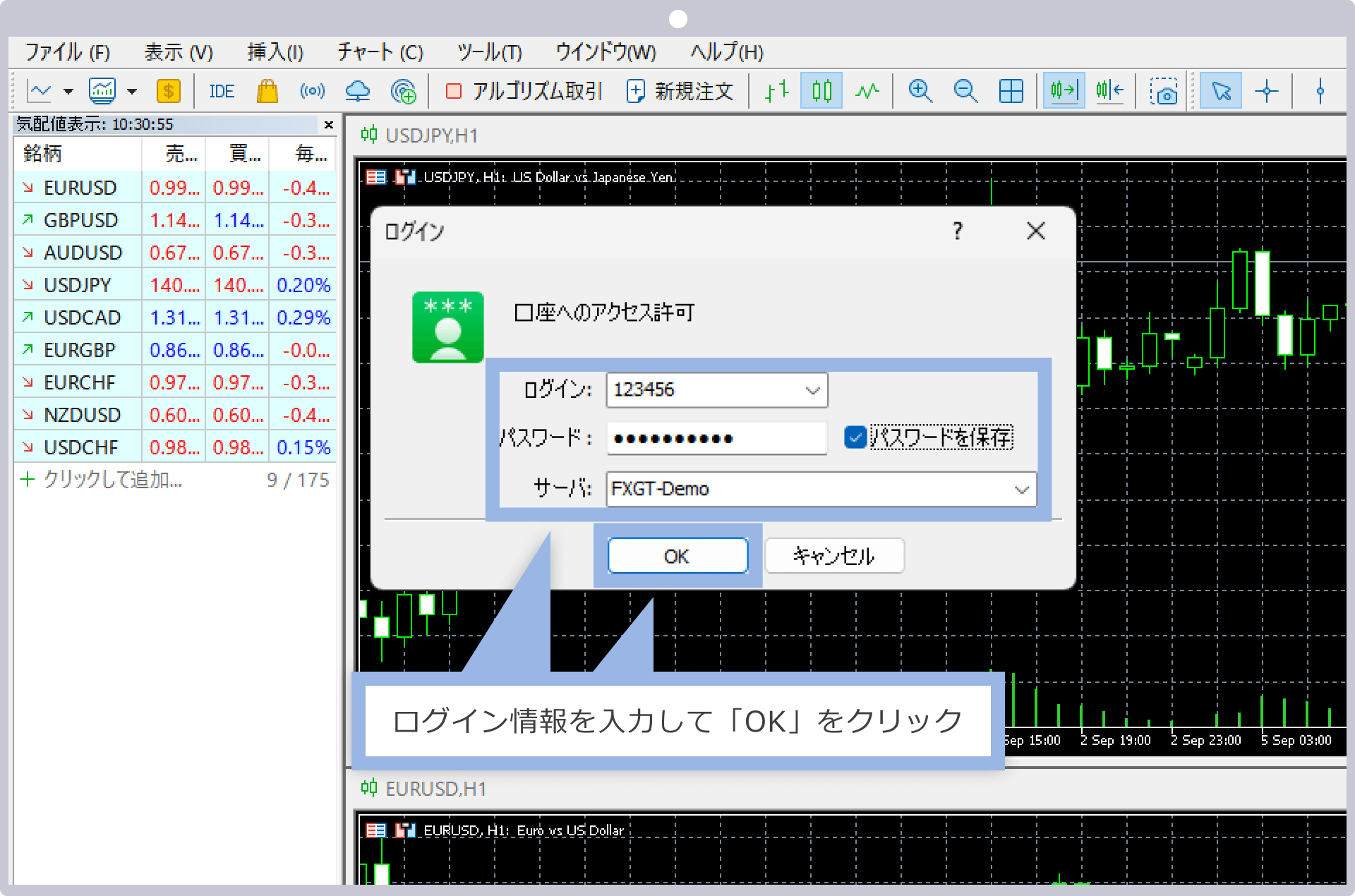This screenshot has width=1355, height=896.
Task: Select the bar chart display icon
Action: click(x=776, y=90)
